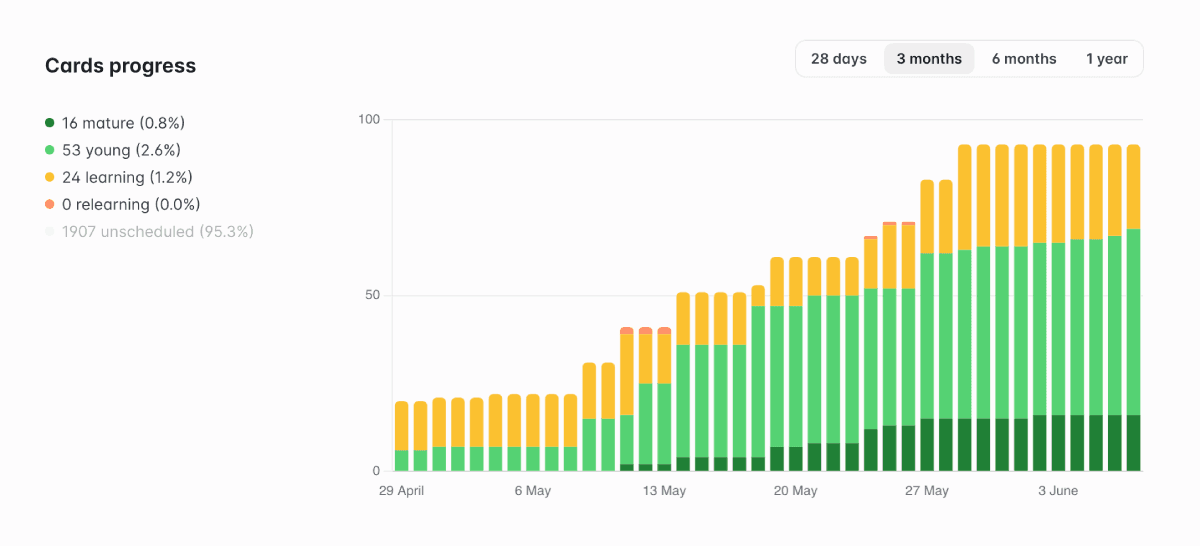Viewport: 1200px width, 546px height.
Task: Click the last bar on the chart
Action: click(x=1133, y=308)
